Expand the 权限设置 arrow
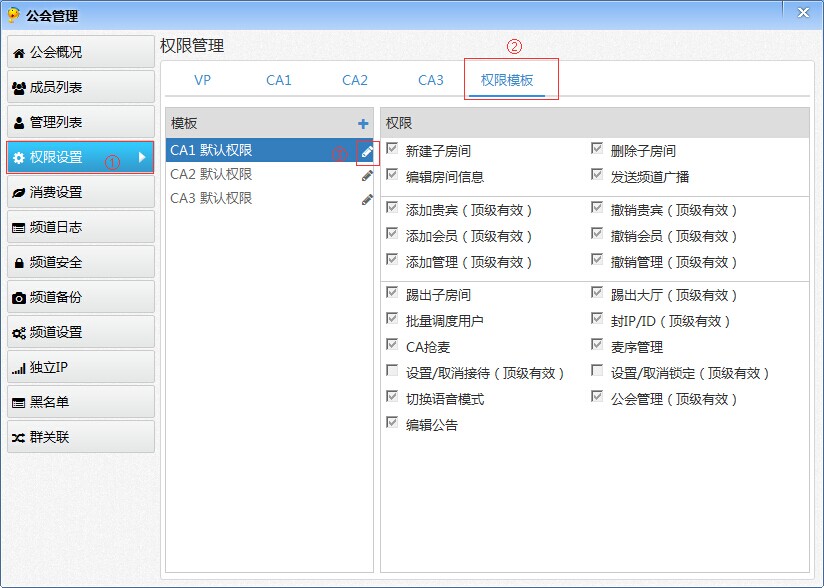 pos(142,157)
